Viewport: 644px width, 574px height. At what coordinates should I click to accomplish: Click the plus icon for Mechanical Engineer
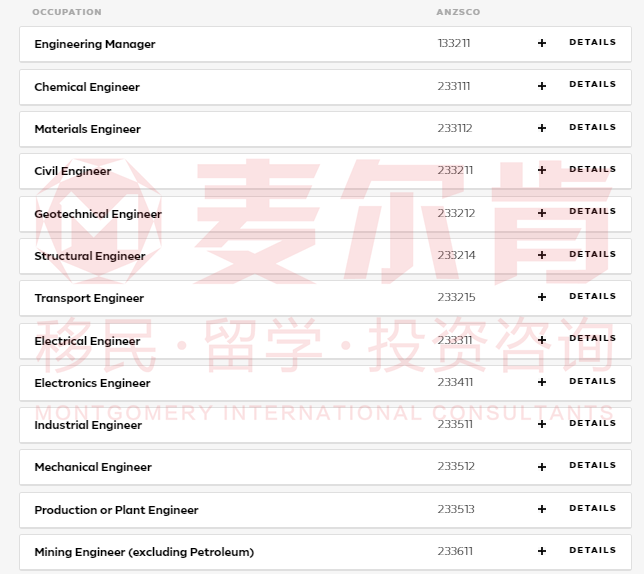click(542, 467)
